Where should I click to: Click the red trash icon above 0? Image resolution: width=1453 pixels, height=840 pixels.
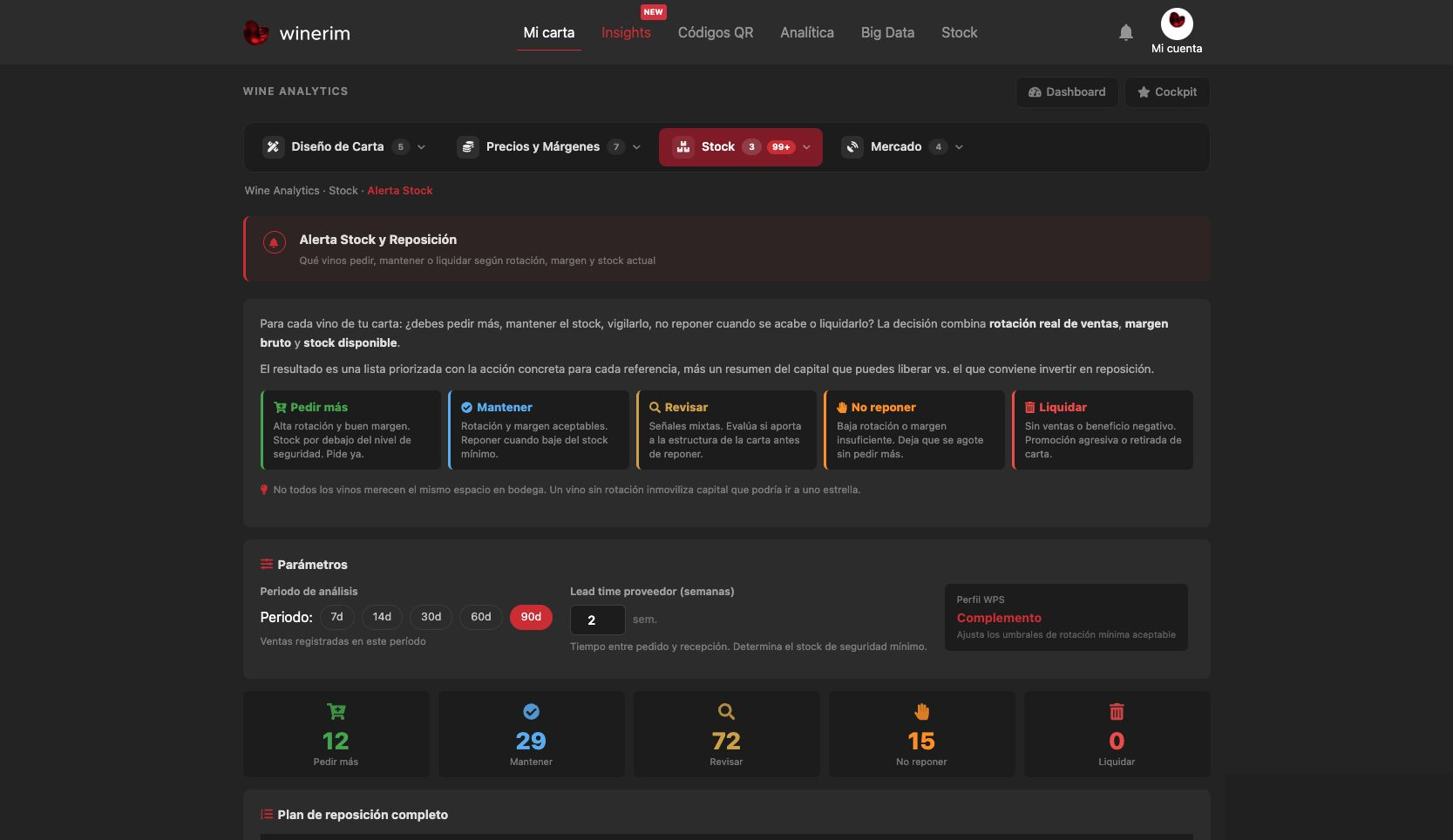pyautogui.click(x=1117, y=712)
